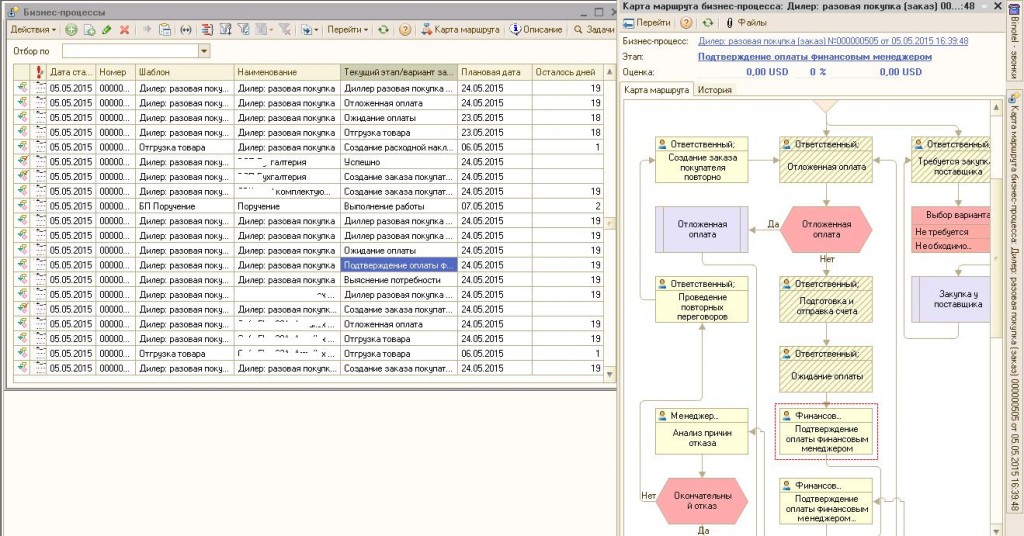Click the Окончательный отказ decision hexagon
1024x536 pixels.
coord(702,501)
